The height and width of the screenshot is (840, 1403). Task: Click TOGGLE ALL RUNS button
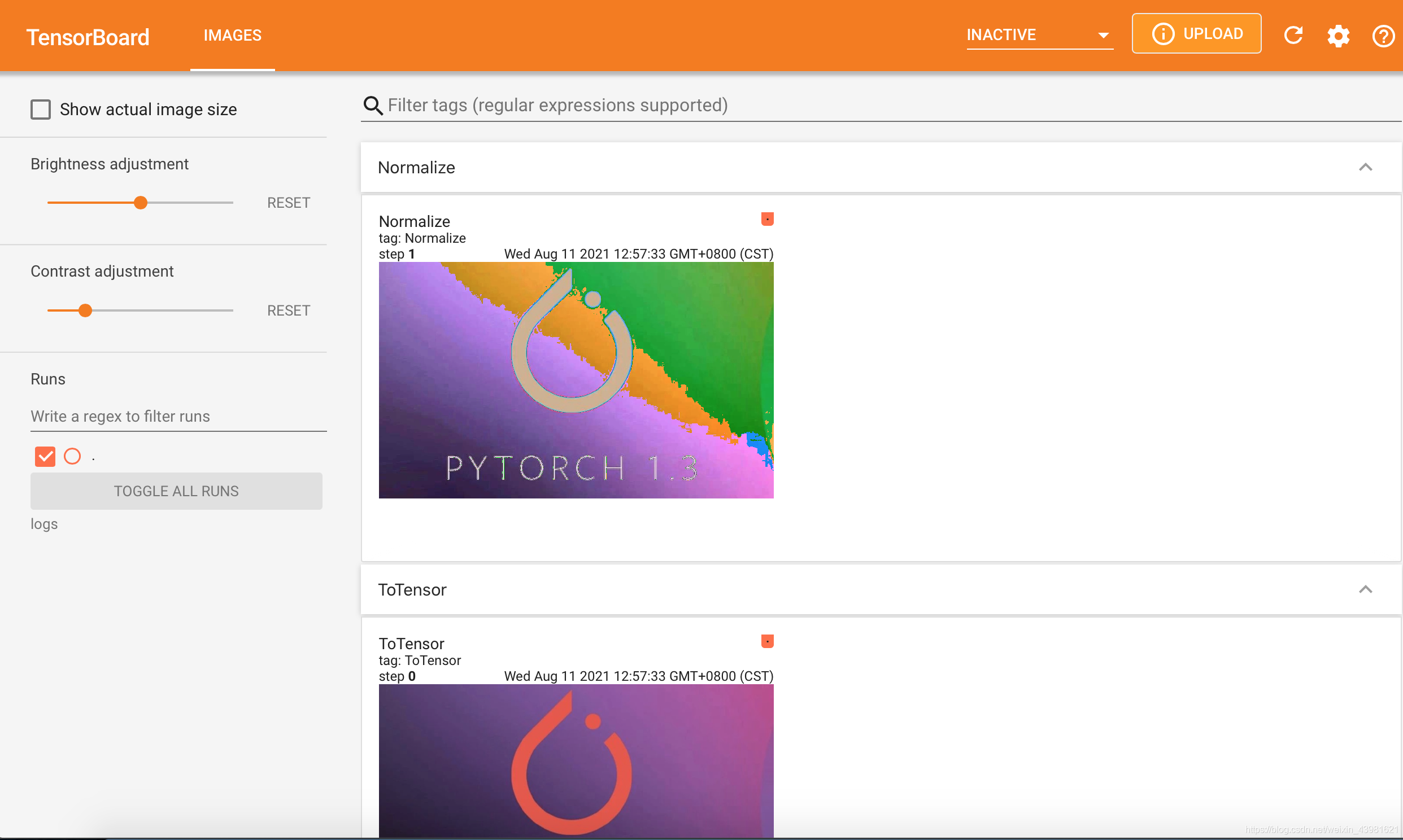[x=177, y=491]
